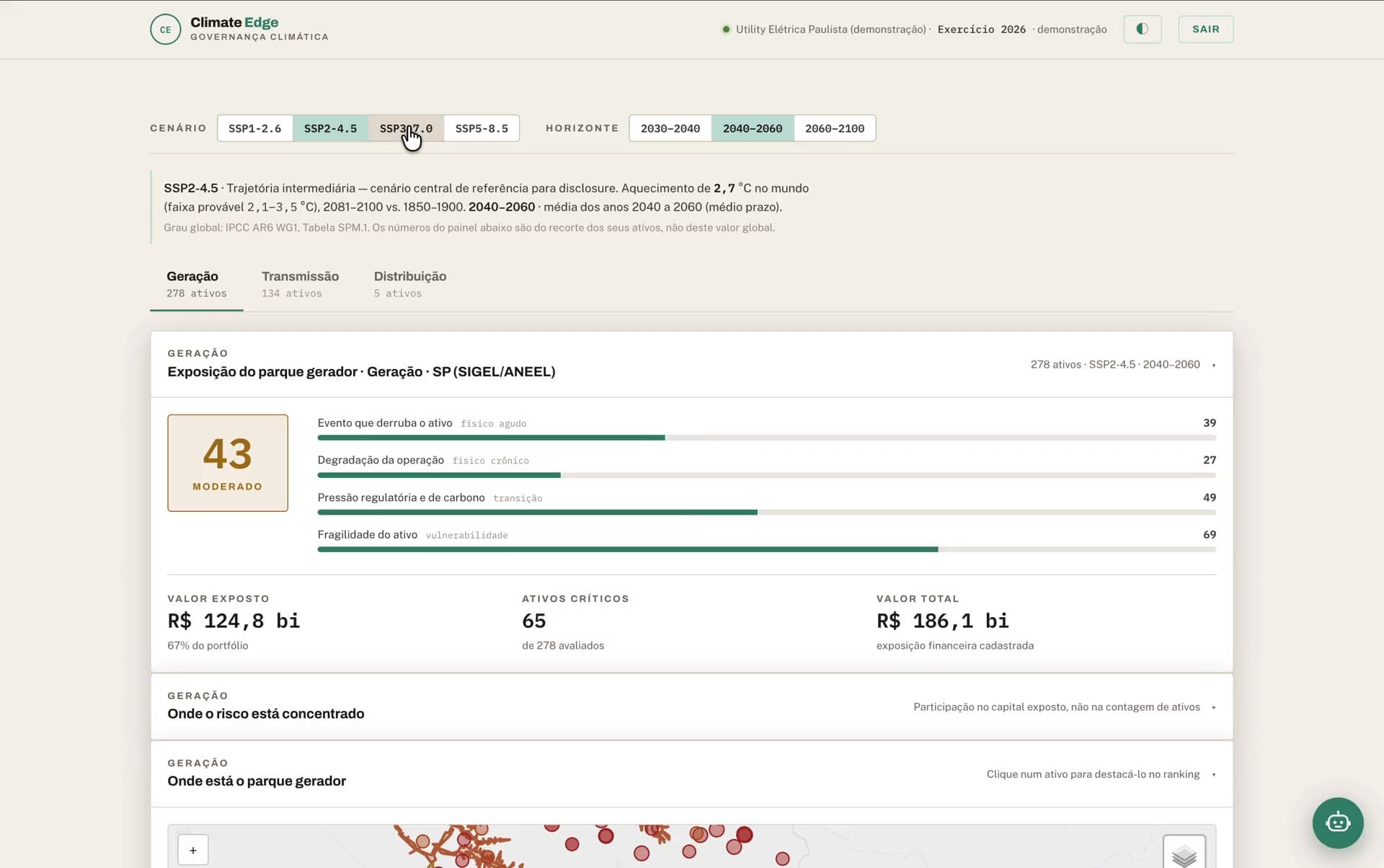
Task: Click the Fragilidade do ativo progress bar
Action: [x=766, y=549]
